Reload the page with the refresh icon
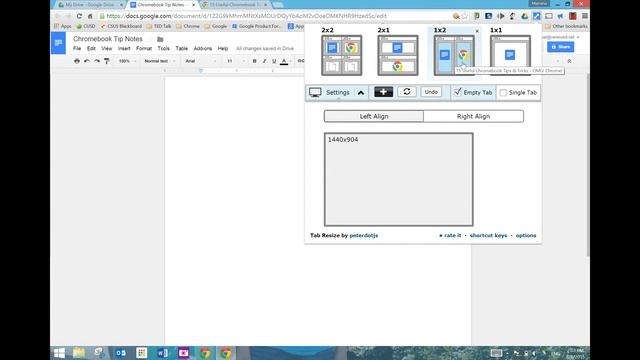This screenshot has width=640, height=360. click(79, 16)
